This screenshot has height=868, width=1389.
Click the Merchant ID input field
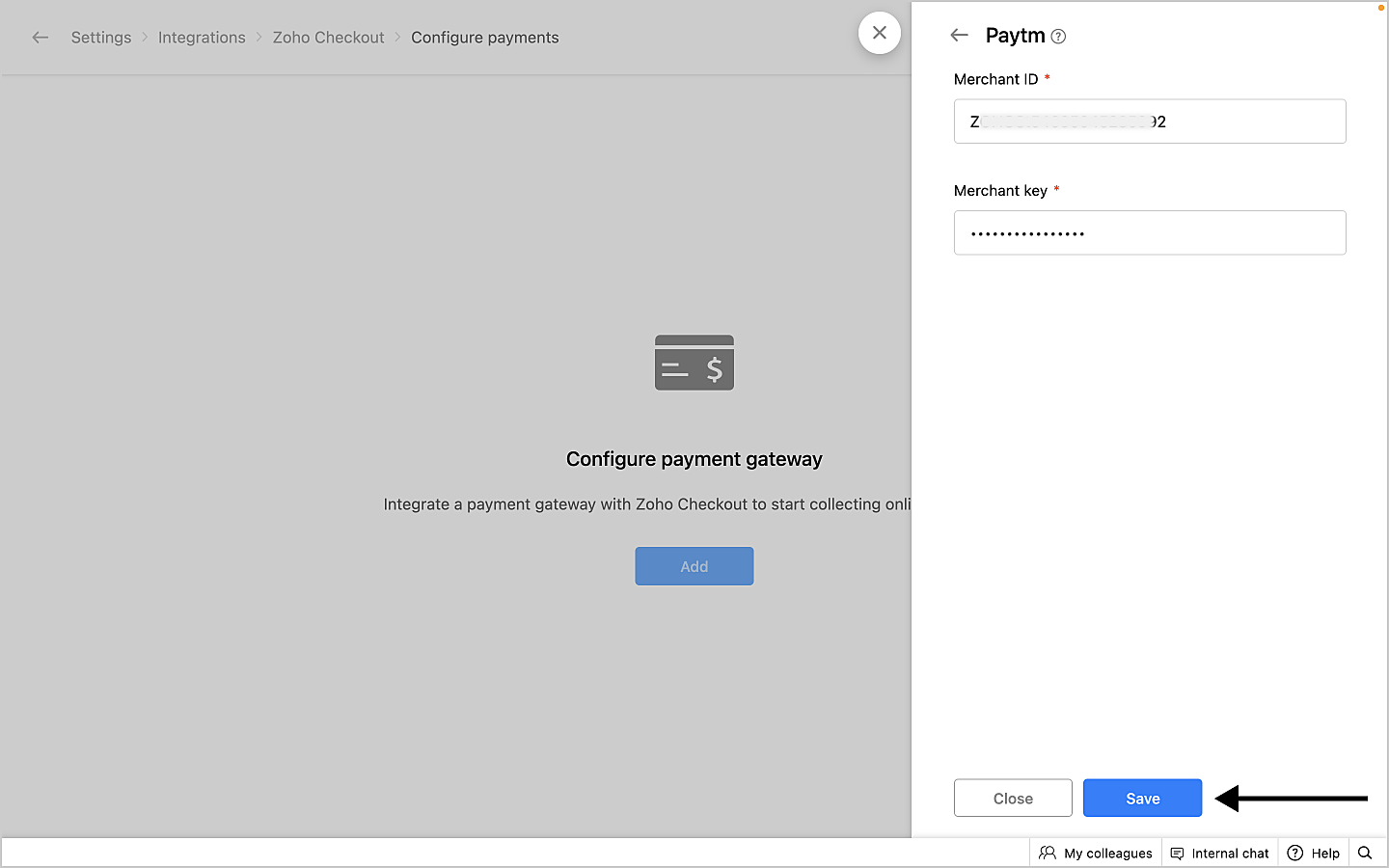[1150, 122]
